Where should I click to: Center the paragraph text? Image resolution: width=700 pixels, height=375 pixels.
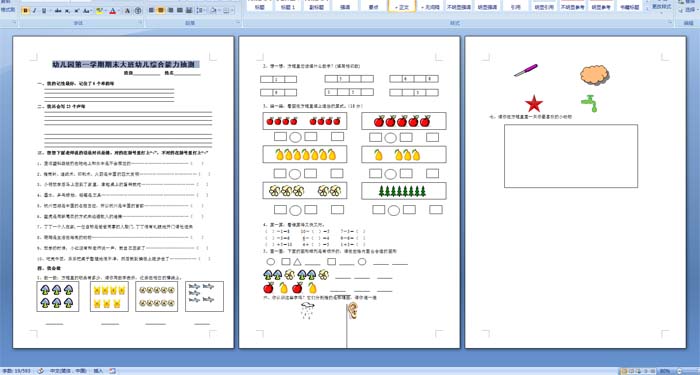click(x=161, y=10)
